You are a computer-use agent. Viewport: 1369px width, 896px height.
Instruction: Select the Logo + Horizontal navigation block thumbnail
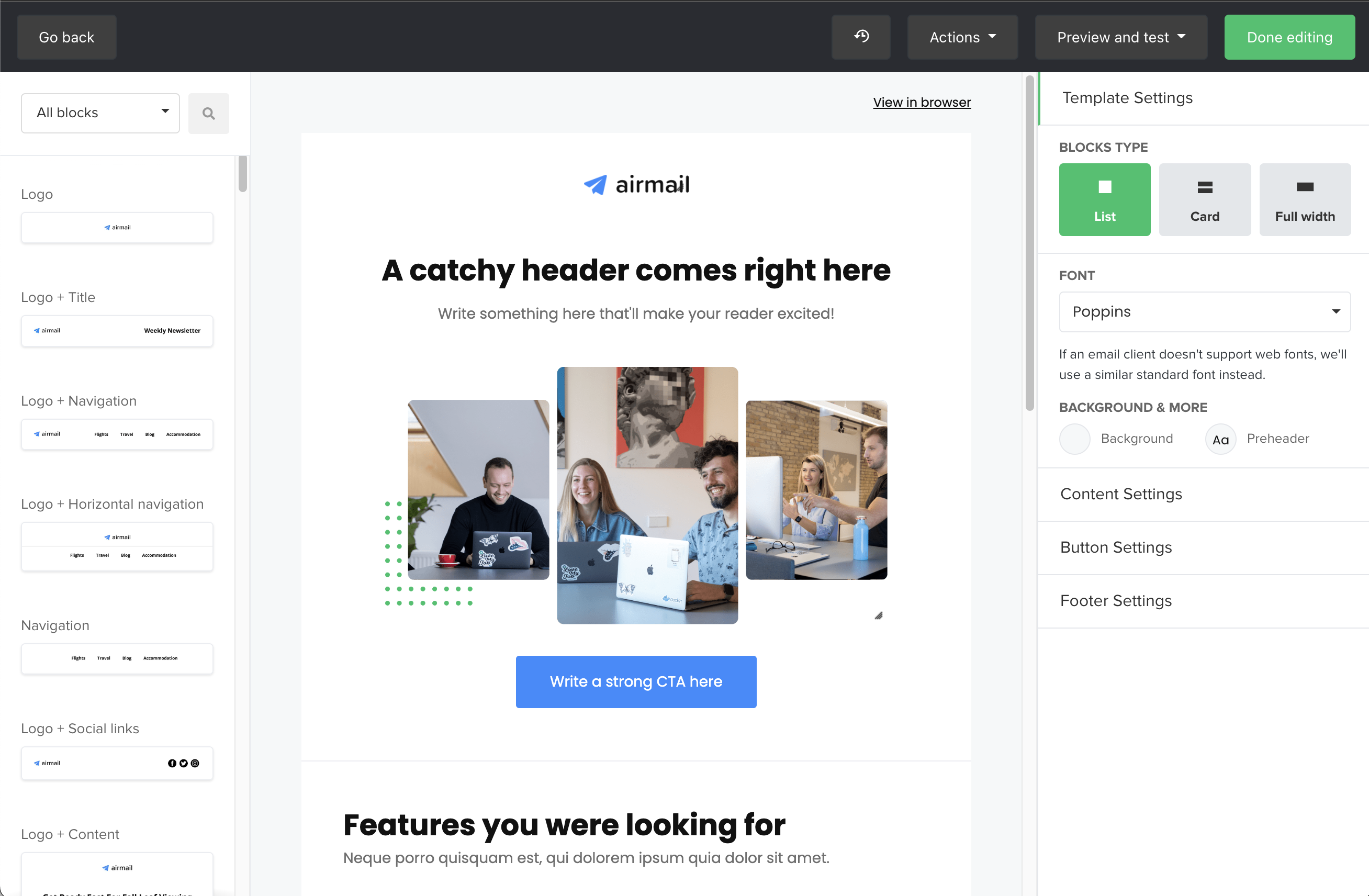pos(117,546)
